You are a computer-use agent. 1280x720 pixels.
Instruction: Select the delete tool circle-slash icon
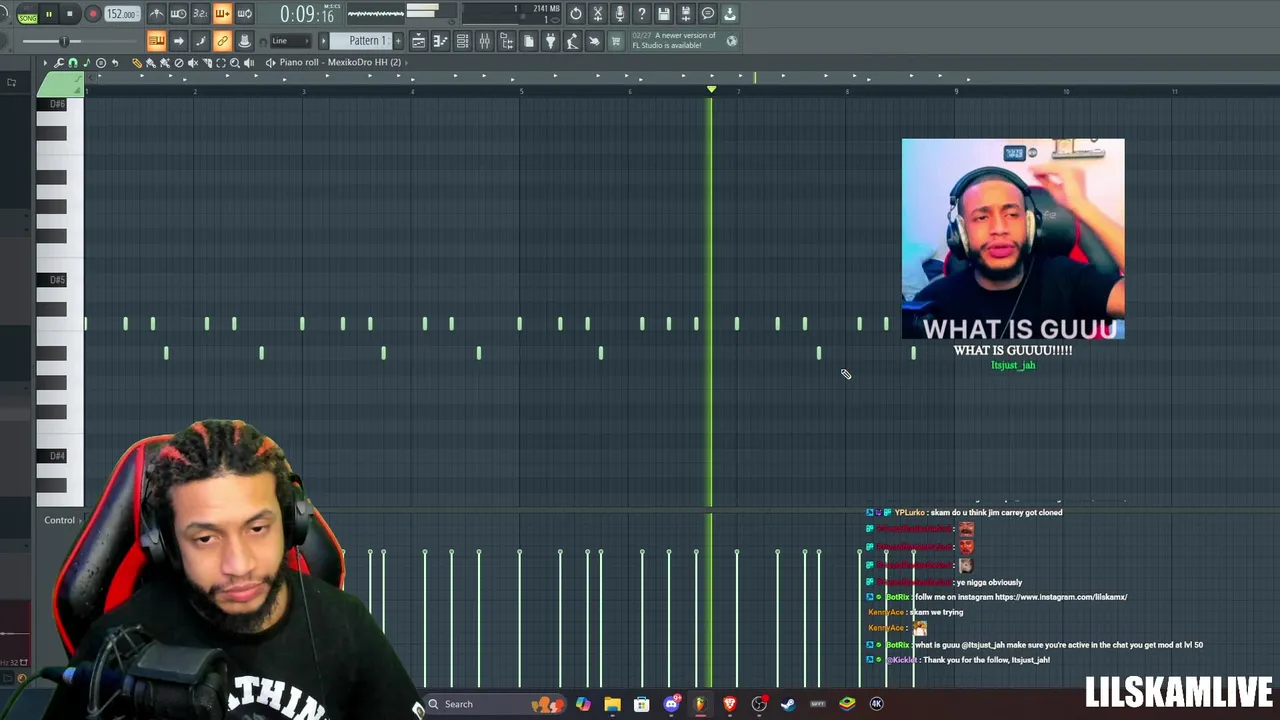pos(179,63)
